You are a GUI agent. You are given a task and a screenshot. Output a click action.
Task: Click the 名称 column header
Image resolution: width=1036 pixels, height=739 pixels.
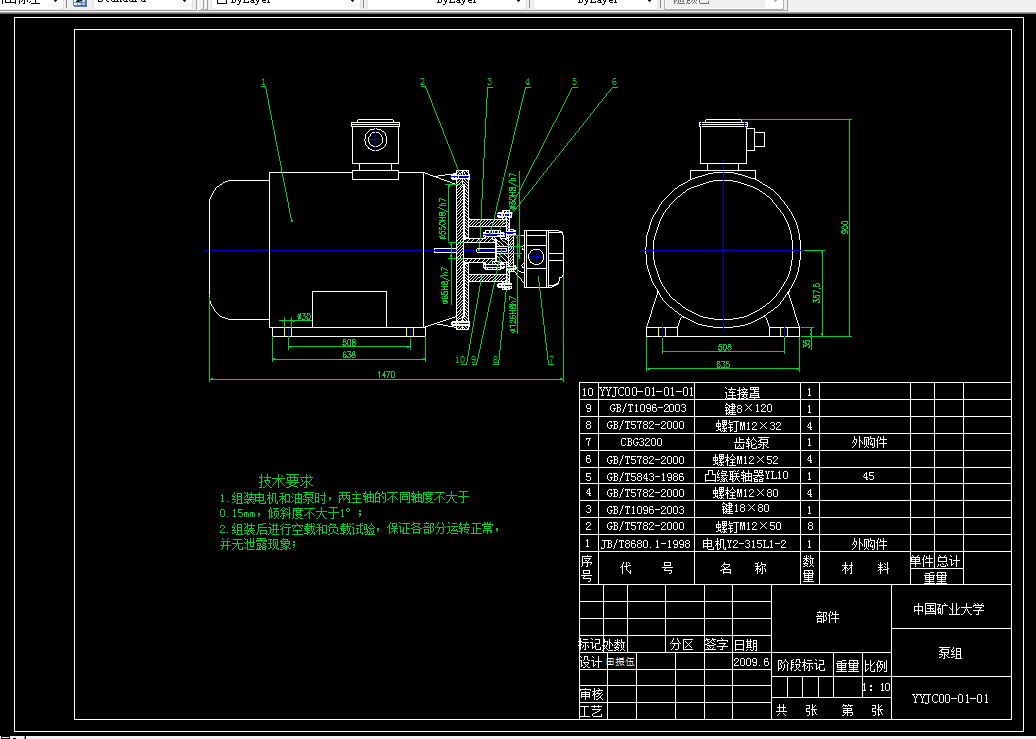click(747, 568)
